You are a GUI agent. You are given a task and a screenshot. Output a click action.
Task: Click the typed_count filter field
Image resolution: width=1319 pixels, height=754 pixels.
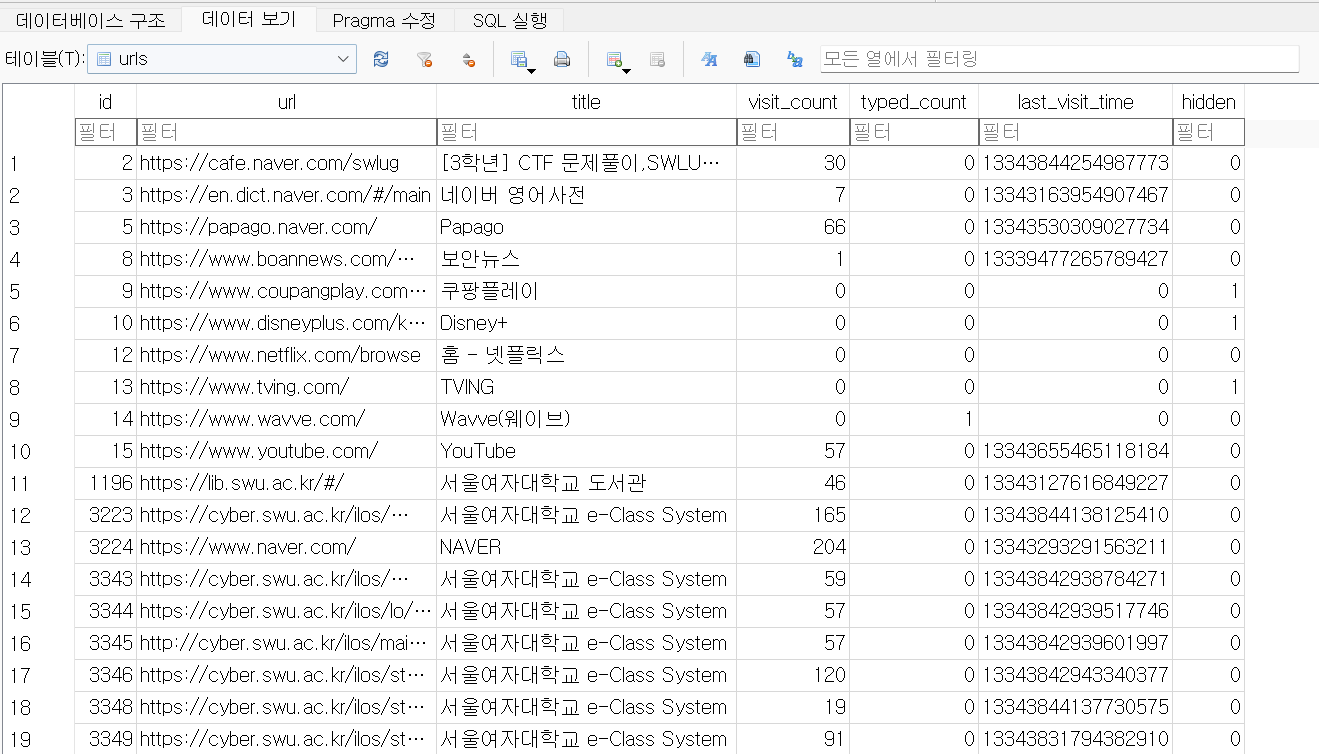click(x=914, y=132)
